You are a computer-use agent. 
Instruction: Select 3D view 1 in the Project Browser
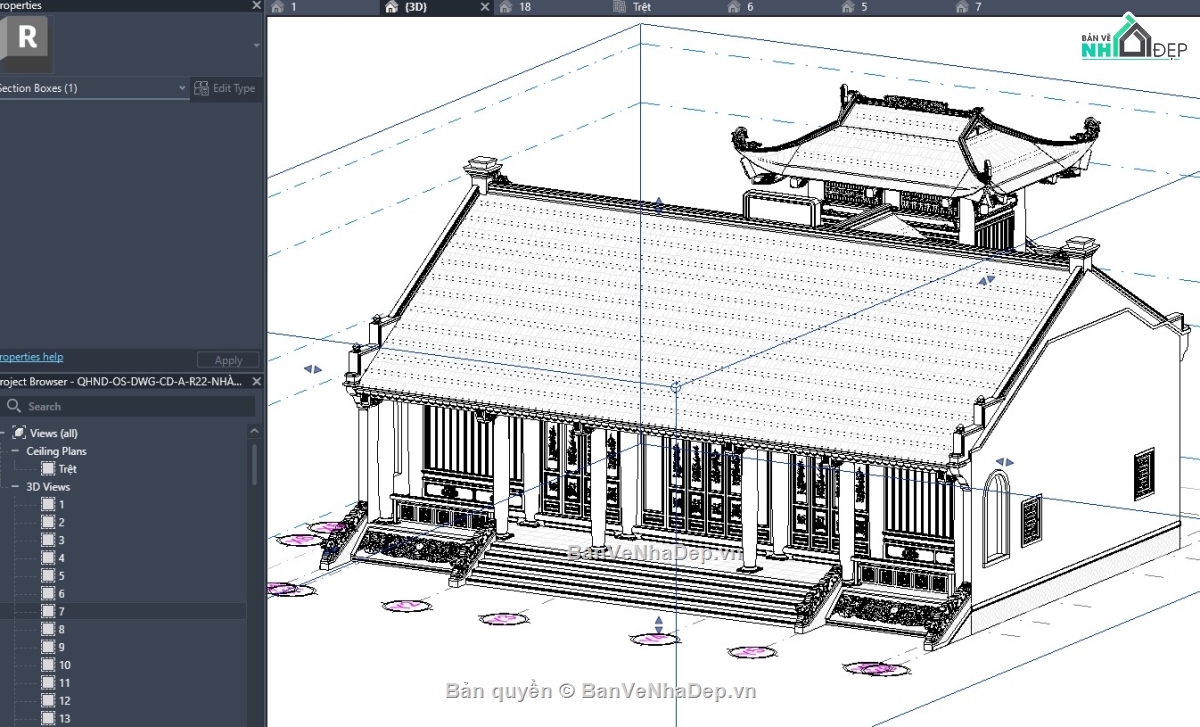61,505
